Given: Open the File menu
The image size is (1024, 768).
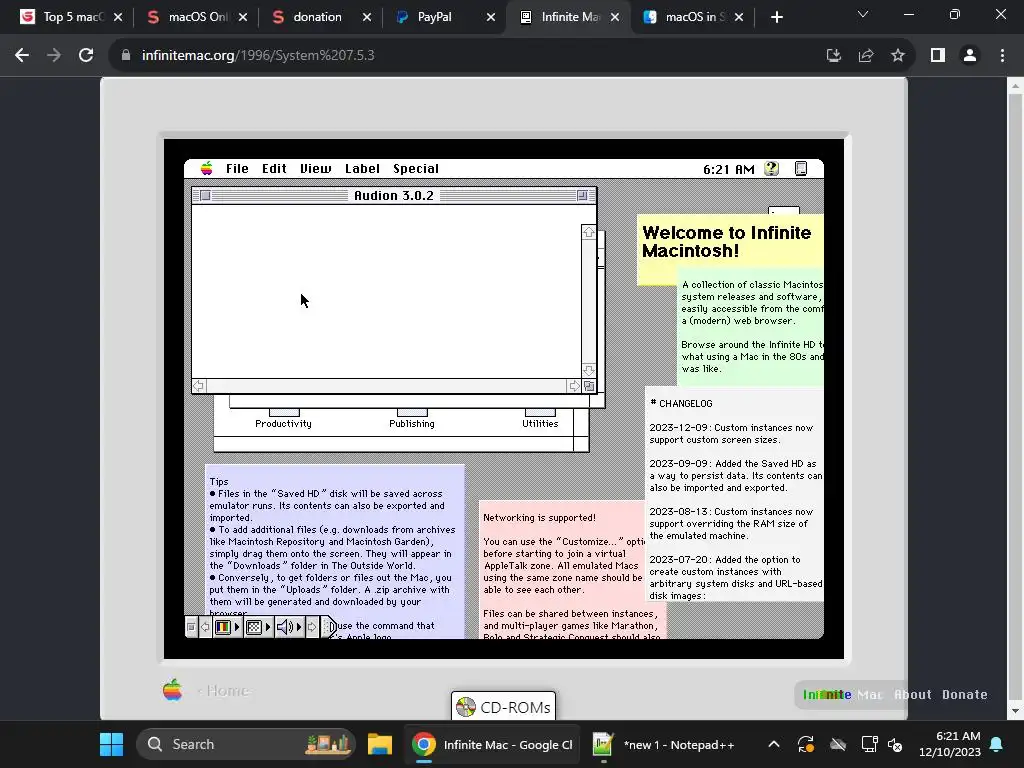Looking at the screenshot, I should [x=237, y=168].
